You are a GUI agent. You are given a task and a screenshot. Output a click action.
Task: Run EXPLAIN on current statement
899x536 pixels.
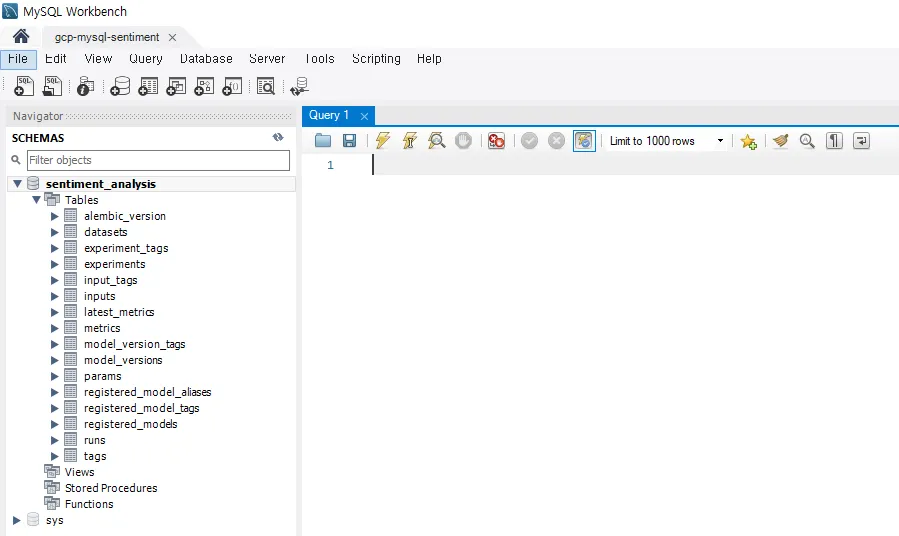(x=436, y=140)
